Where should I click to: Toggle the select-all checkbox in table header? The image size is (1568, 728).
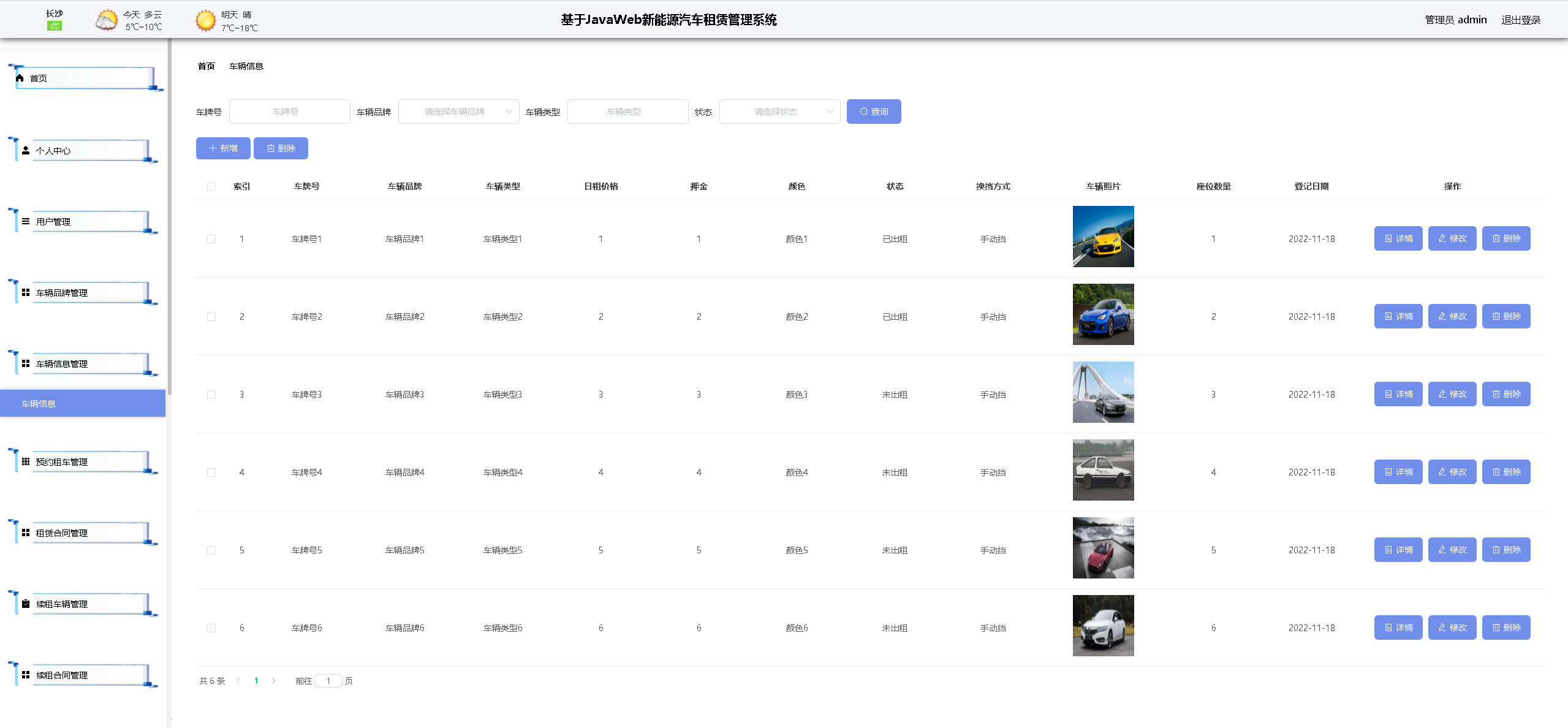pyautogui.click(x=211, y=187)
